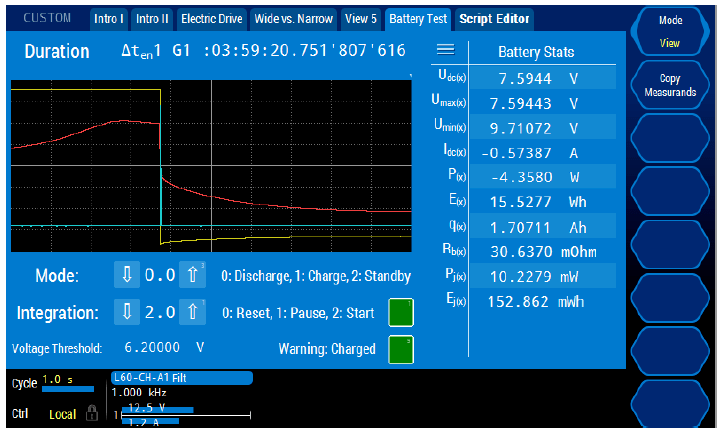
Task: Decrease the Mode value with down arrow
Action: (x=126, y=276)
